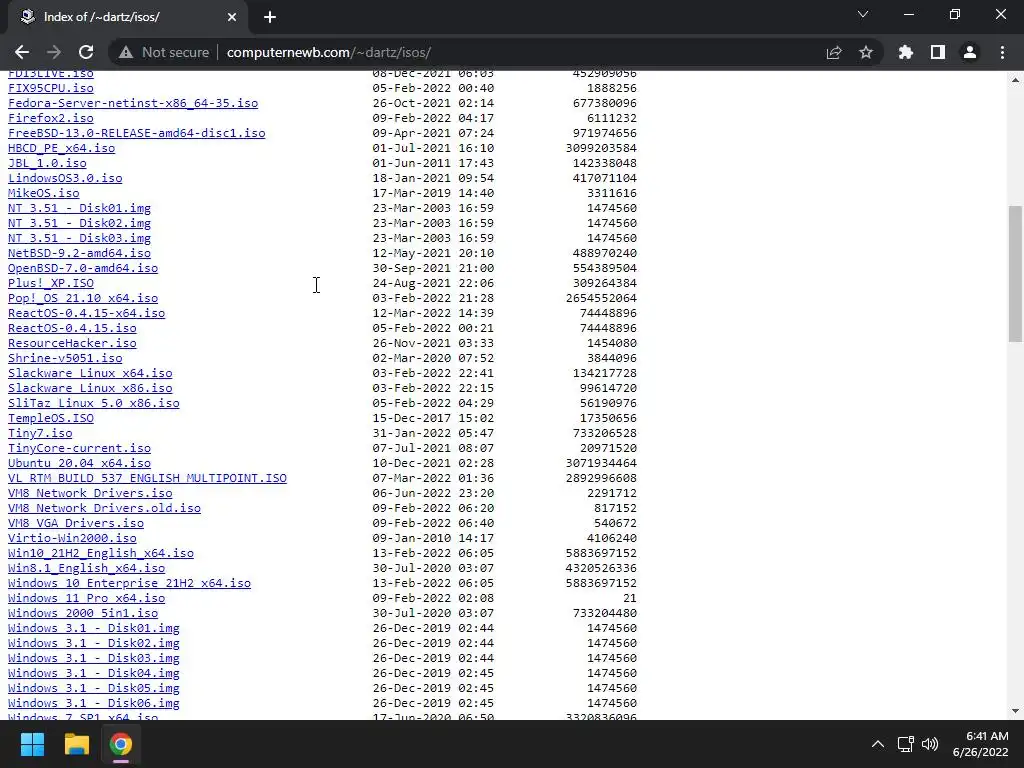Open network status in system tray

click(905, 744)
